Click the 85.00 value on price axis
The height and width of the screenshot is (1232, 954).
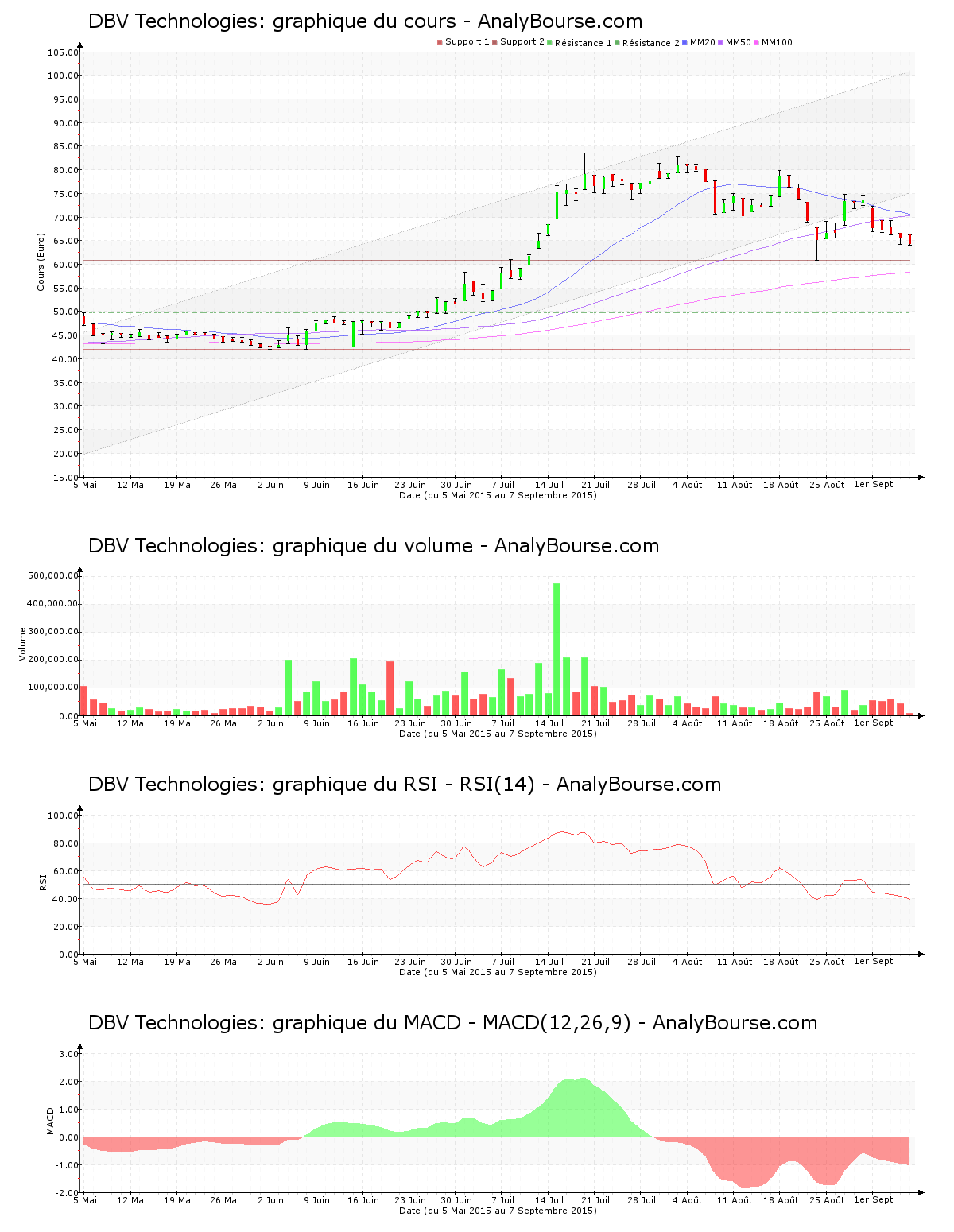[x=65, y=147]
